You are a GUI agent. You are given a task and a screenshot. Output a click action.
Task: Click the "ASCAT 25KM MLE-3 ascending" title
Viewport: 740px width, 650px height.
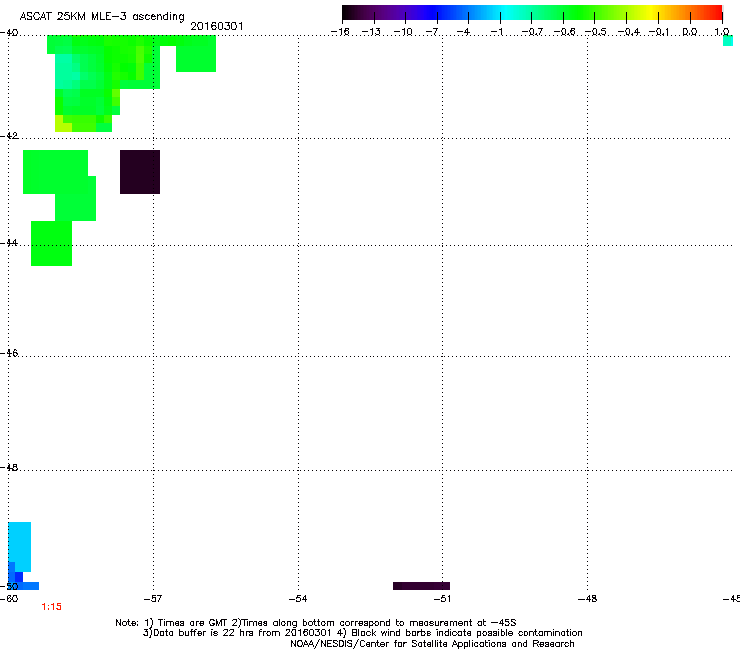[x=102, y=17]
